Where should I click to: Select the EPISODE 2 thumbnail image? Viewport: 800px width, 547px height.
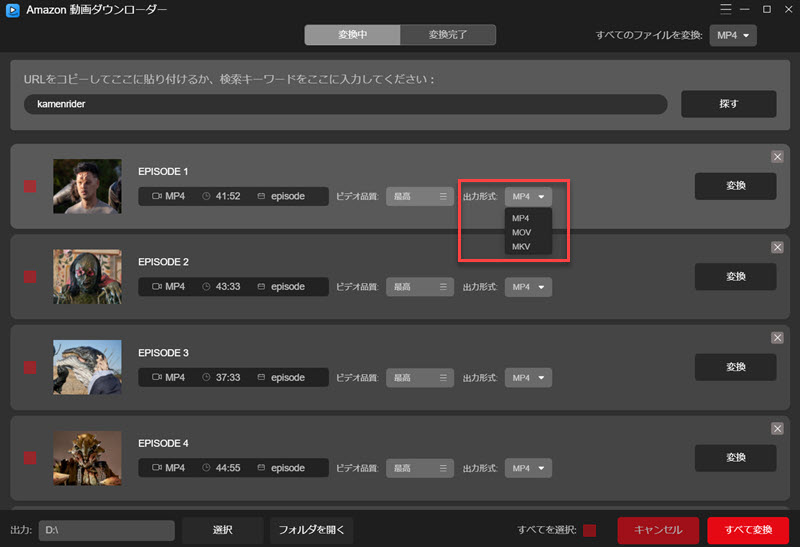(x=87, y=277)
